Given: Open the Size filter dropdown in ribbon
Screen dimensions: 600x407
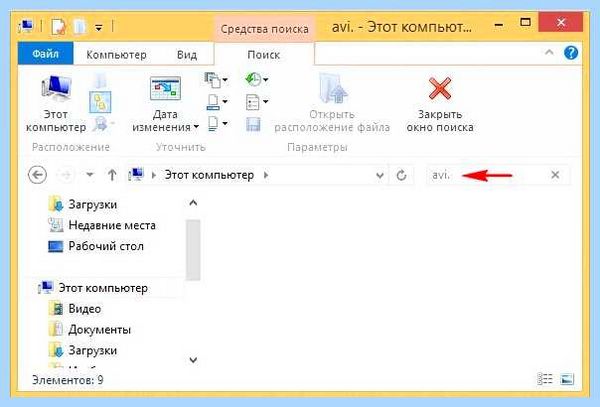Looking at the screenshot, I should 217,102.
